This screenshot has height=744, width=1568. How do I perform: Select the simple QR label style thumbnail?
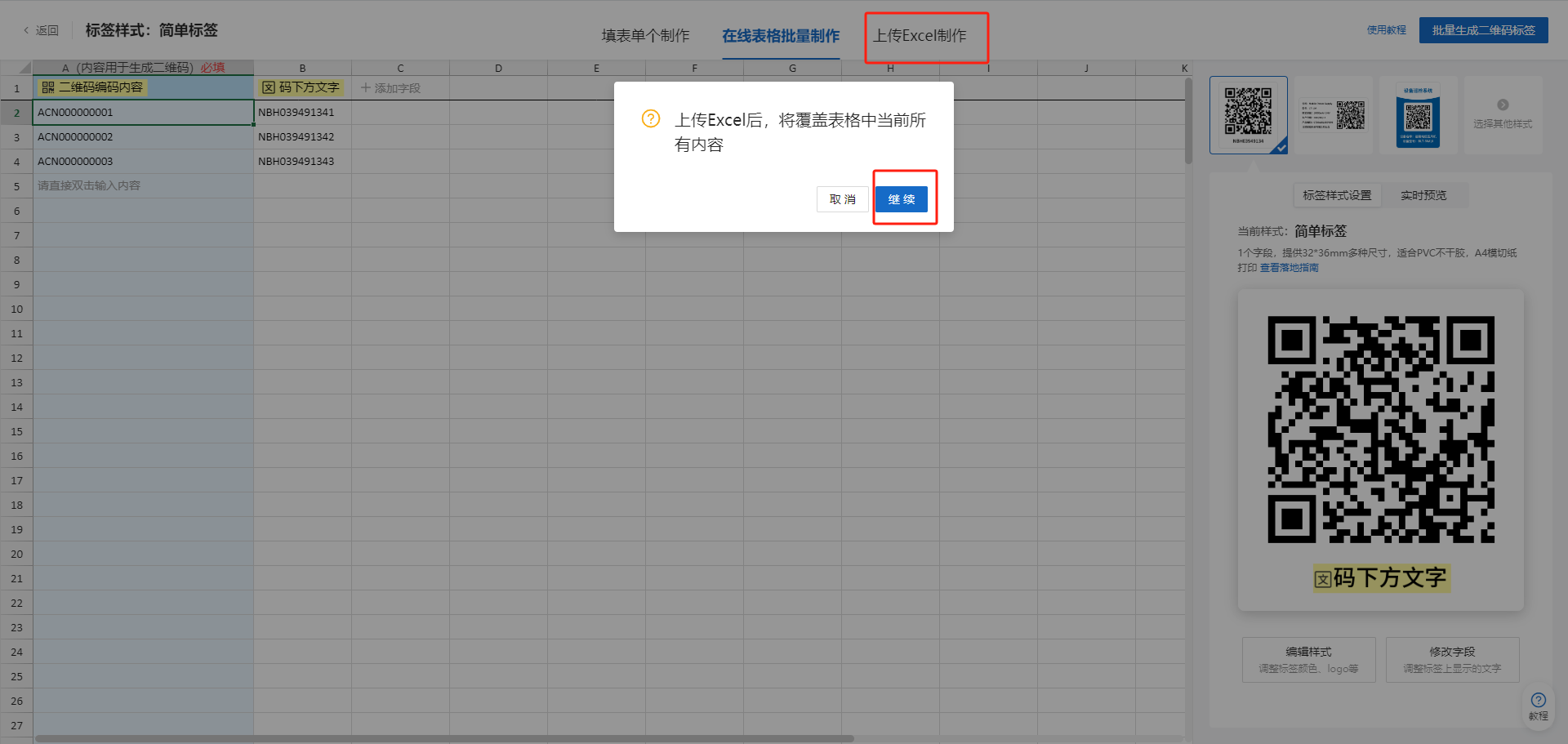coord(1249,115)
